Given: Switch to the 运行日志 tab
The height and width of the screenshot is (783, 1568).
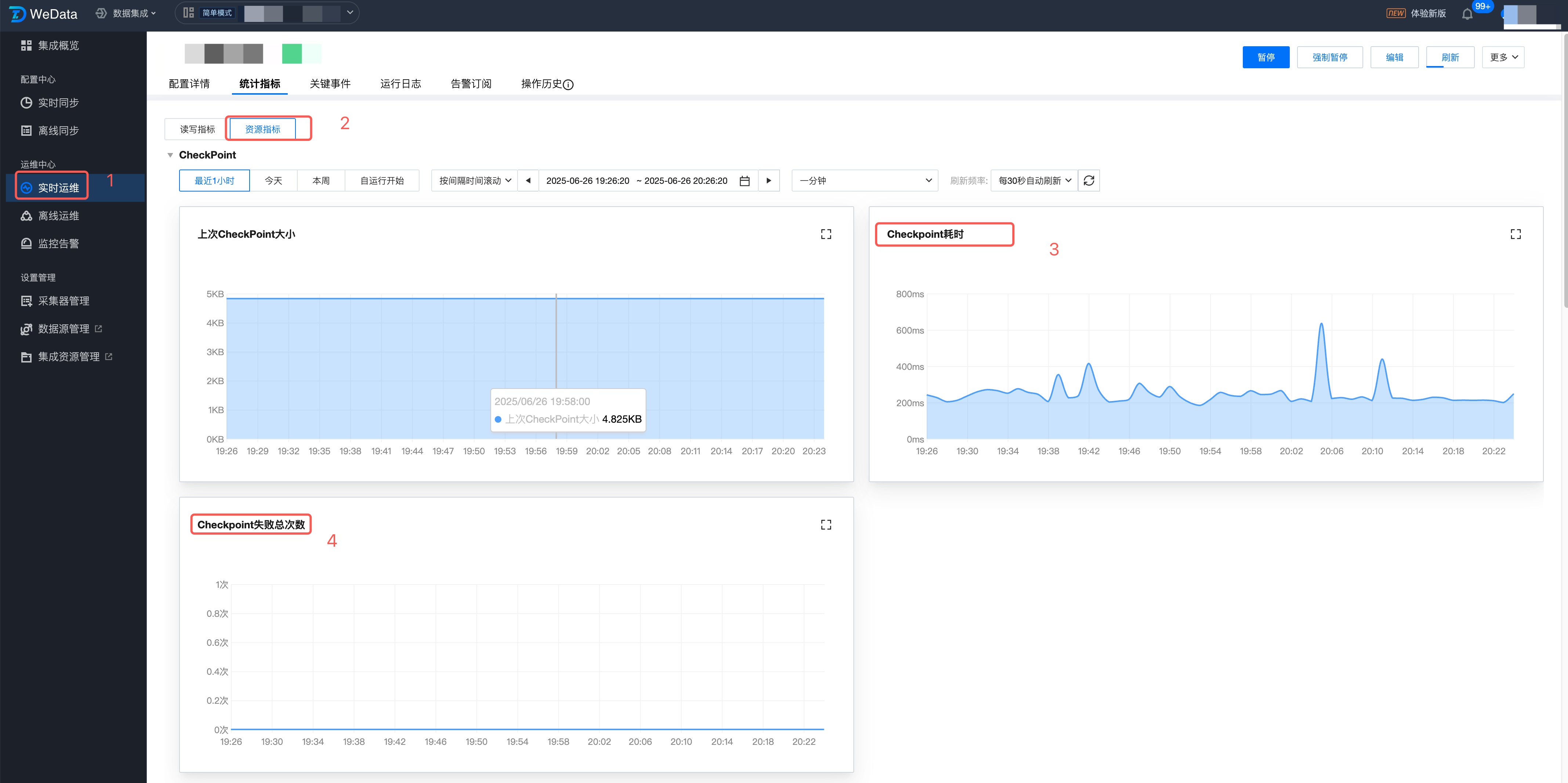Looking at the screenshot, I should (400, 83).
